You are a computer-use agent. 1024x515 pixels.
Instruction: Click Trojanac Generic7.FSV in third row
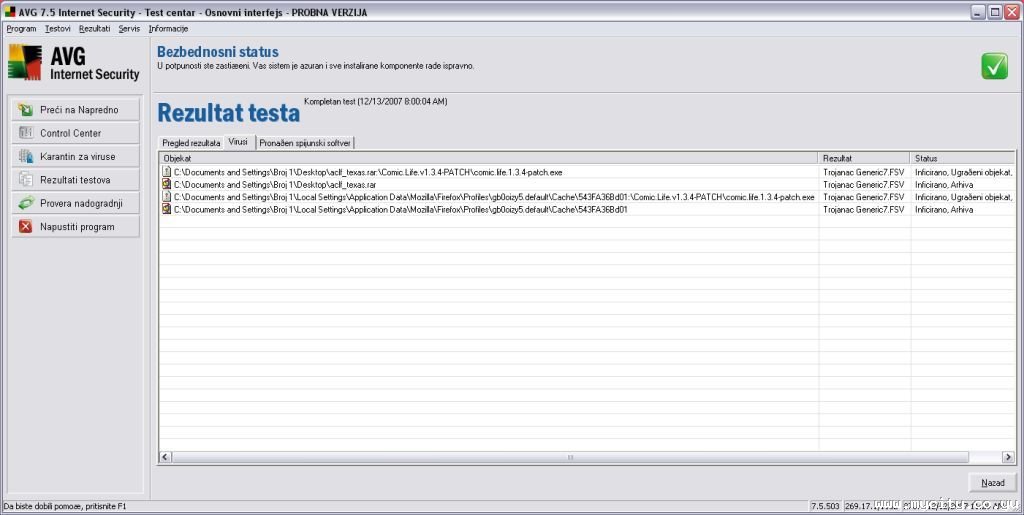863,197
